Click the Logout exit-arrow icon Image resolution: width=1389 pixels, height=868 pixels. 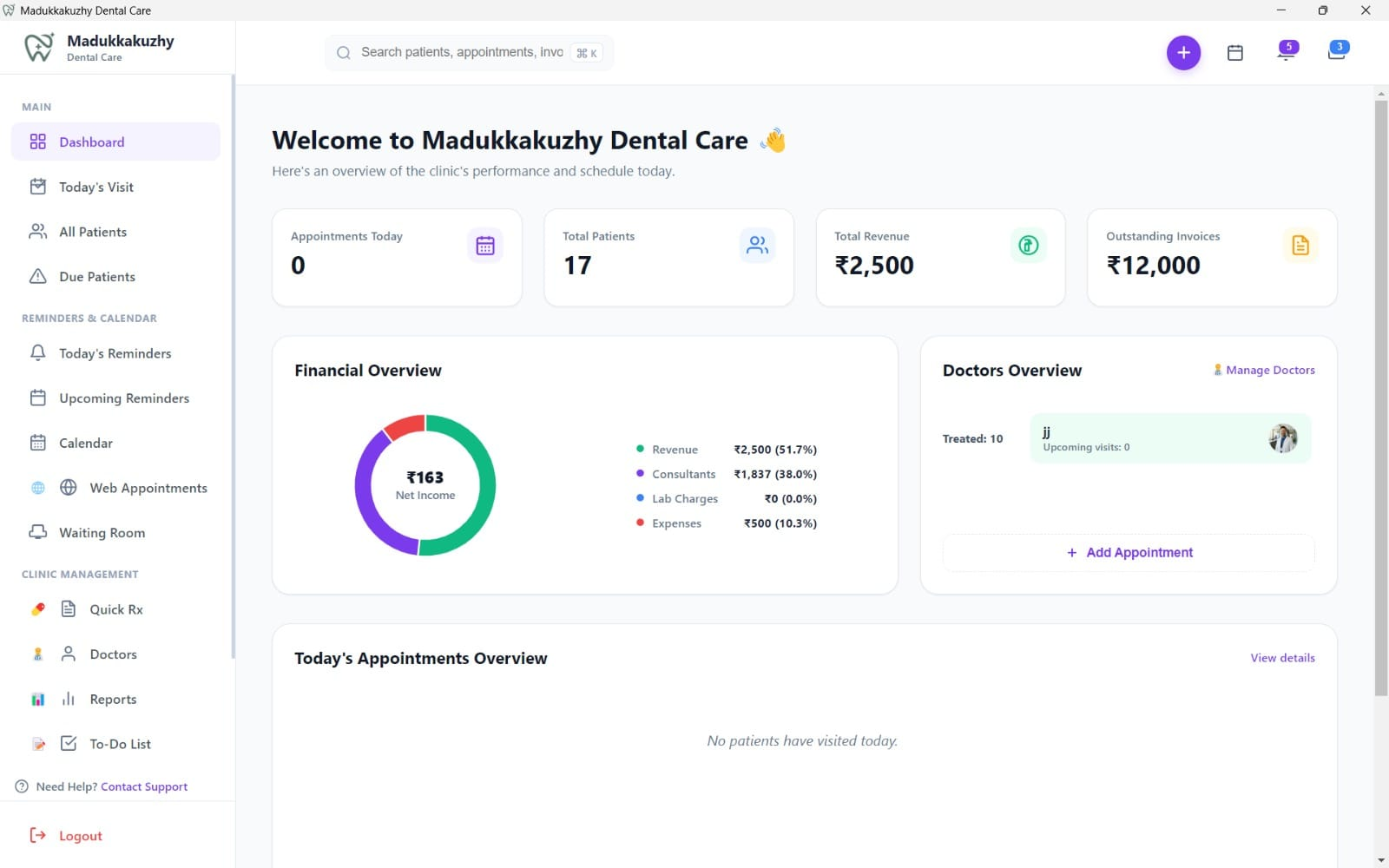(38, 835)
